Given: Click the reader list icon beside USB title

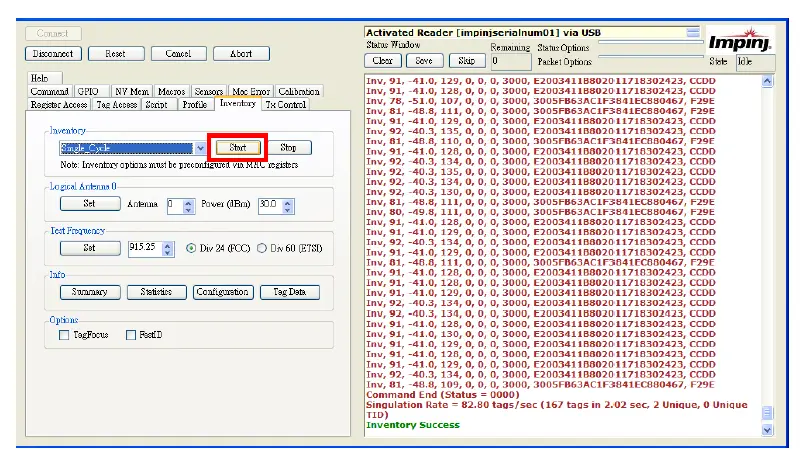Looking at the screenshot, I should tap(693, 32).
